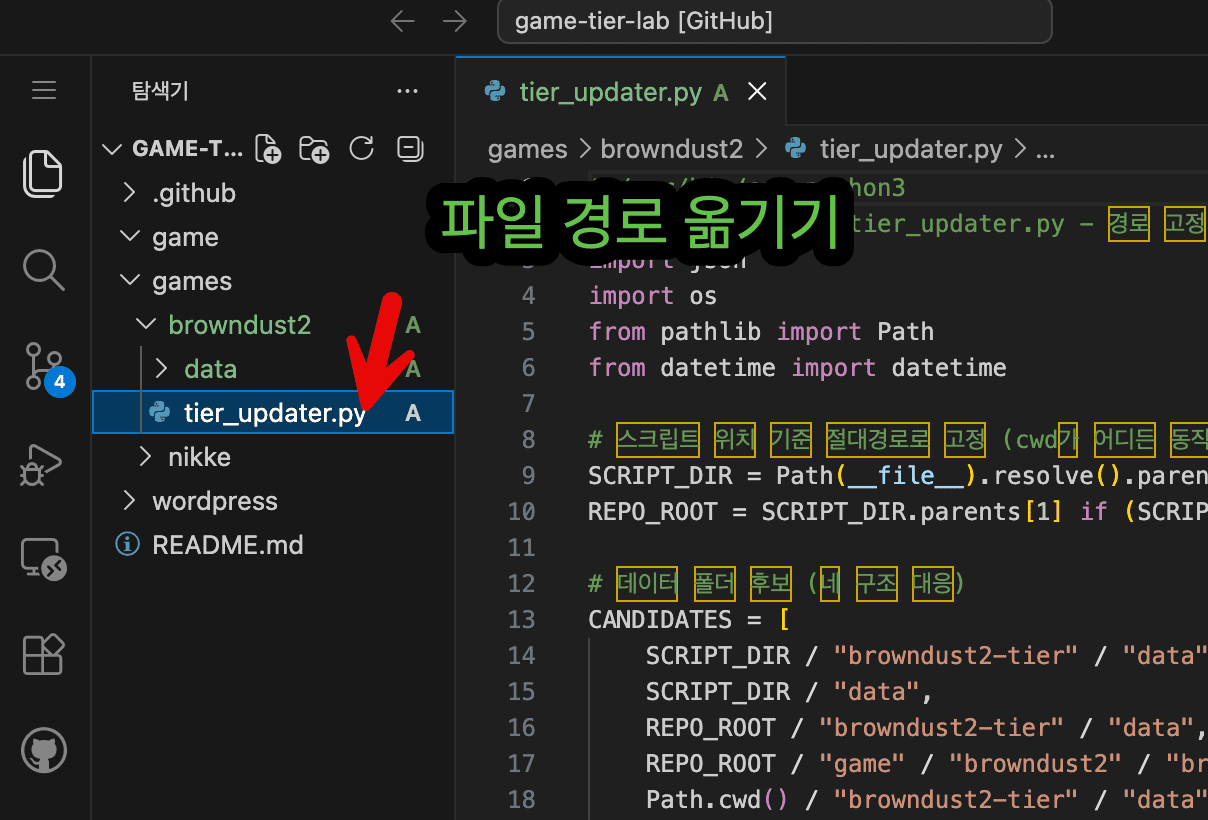Expand the .github folder
This screenshot has width=1208, height=820.
tap(272, 193)
